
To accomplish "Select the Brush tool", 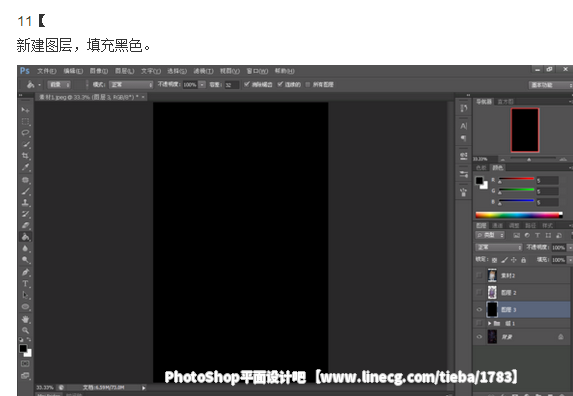I will pyautogui.click(x=25, y=191).
